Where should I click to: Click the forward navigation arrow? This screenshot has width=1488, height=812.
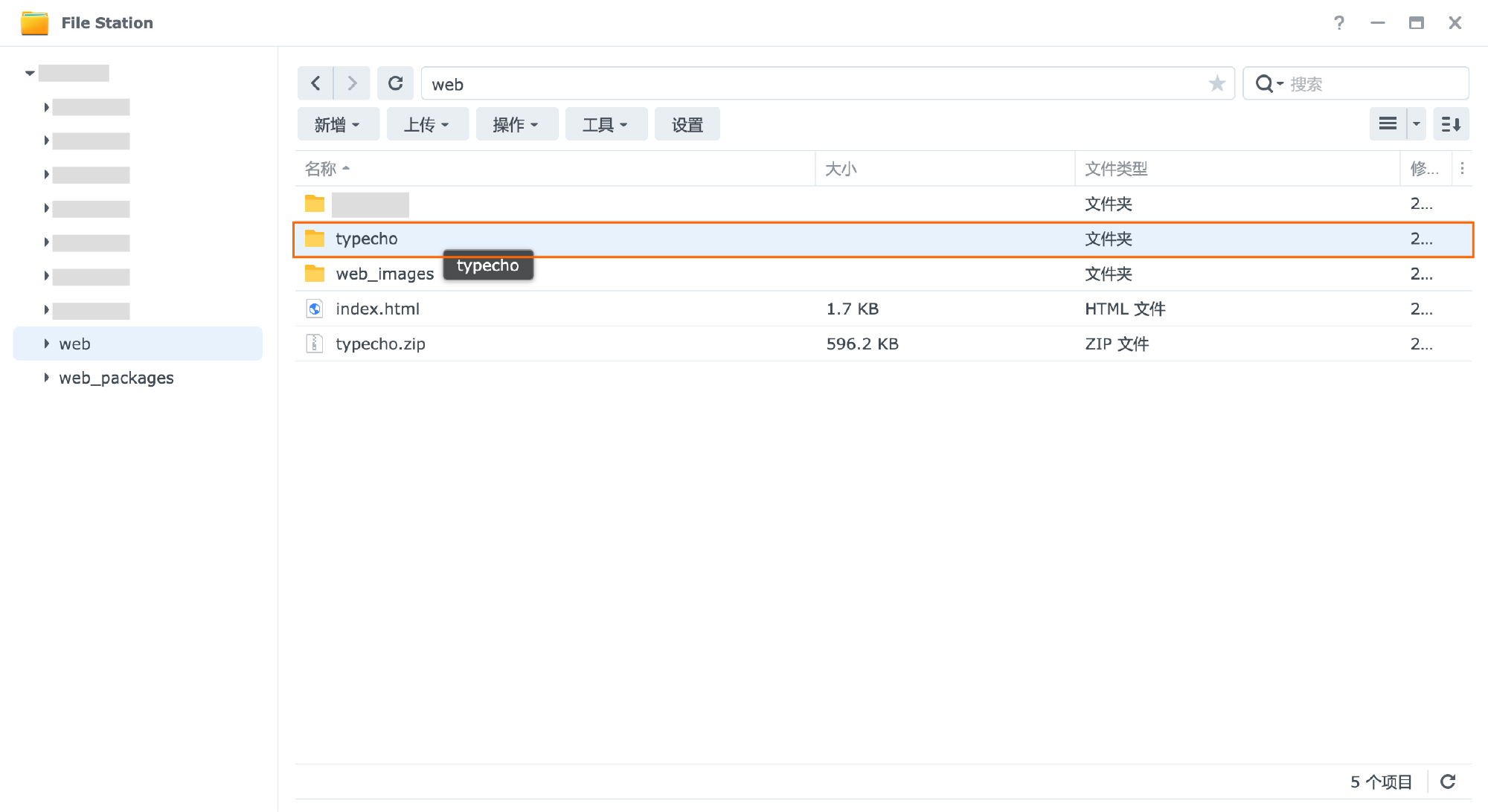(x=352, y=83)
